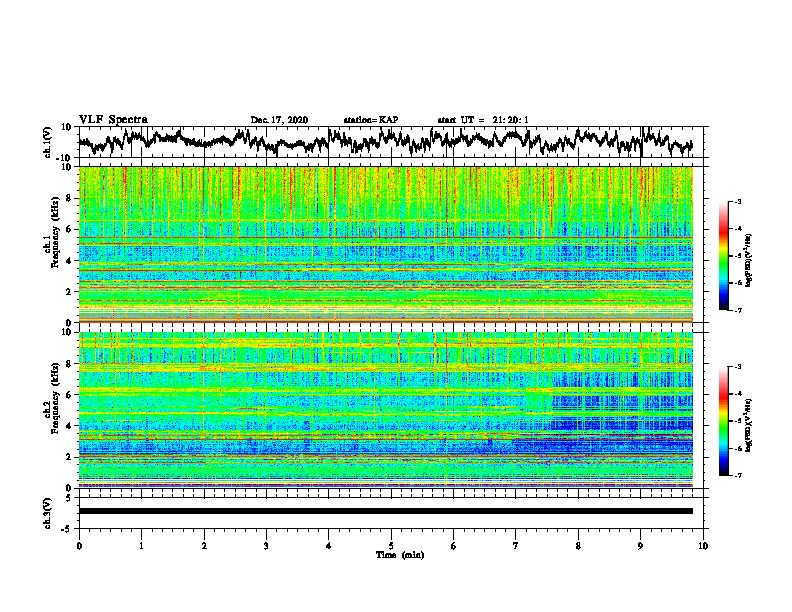This screenshot has width=792, height=612.
Task: Click the 'station=KAP' label
Action: pos(371,120)
